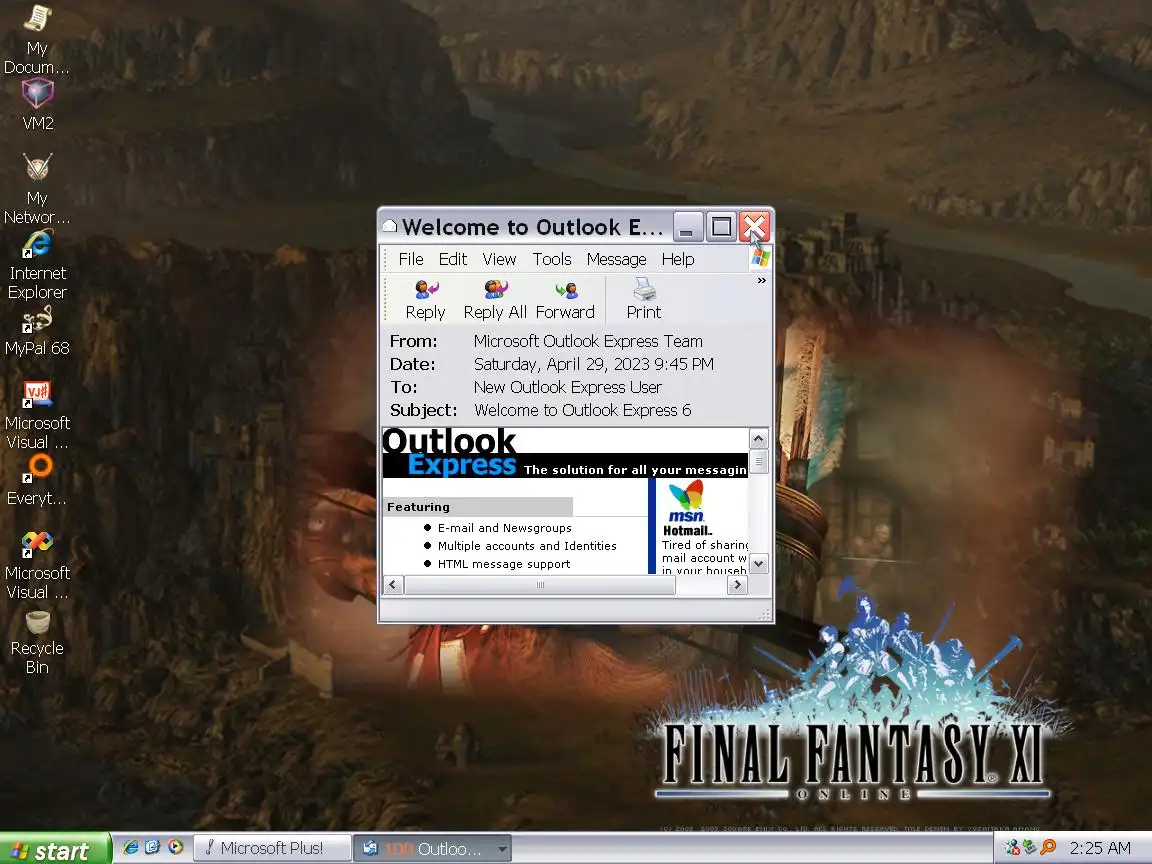Select the MyPal 68 desktop icon
Image resolution: width=1152 pixels, height=864 pixels.
[37, 331]
